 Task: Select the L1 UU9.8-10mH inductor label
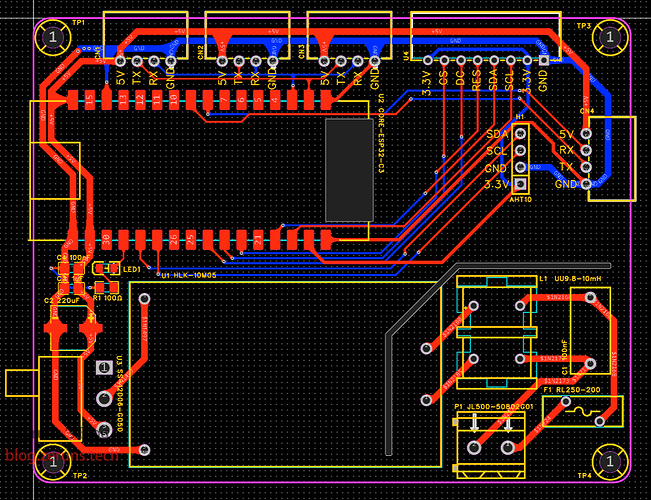pyautogui.click(x=570, y=279)
